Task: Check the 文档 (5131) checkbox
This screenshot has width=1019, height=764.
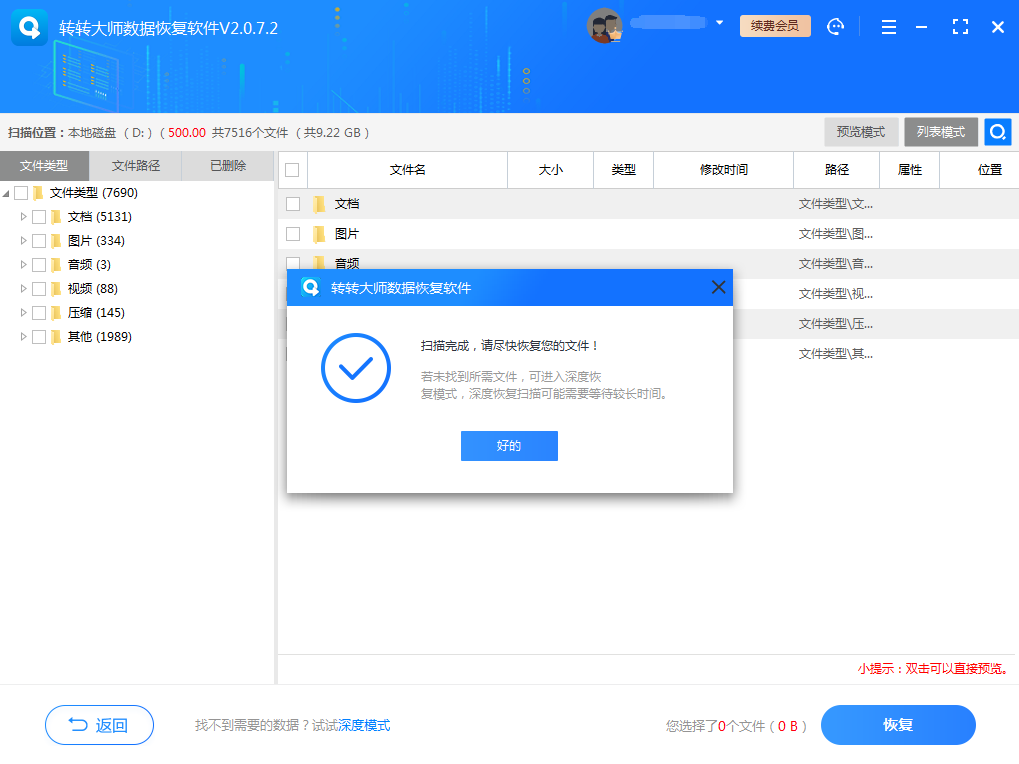Action: click(38, 216)
